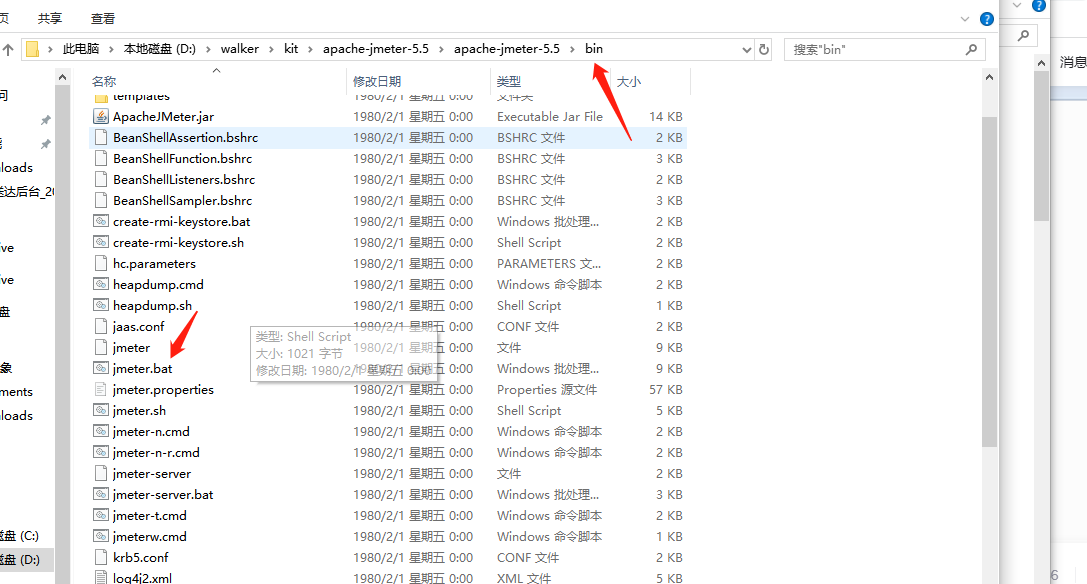The height and width of the screenshot is (584, 1087).
Task: Click the jmeter.properties file icon
Action: (x=101, y=390)
